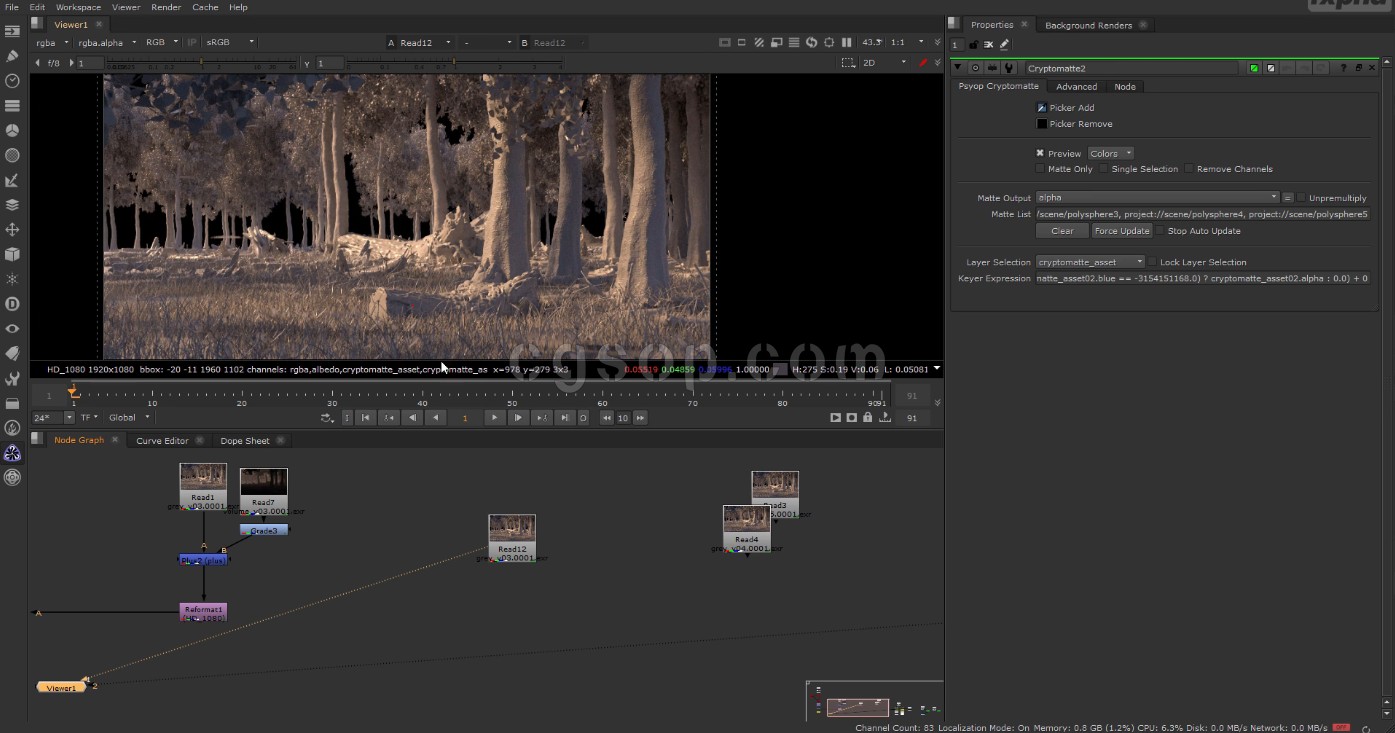Click the Transform nodes move icon

click(x=12, y=230)
